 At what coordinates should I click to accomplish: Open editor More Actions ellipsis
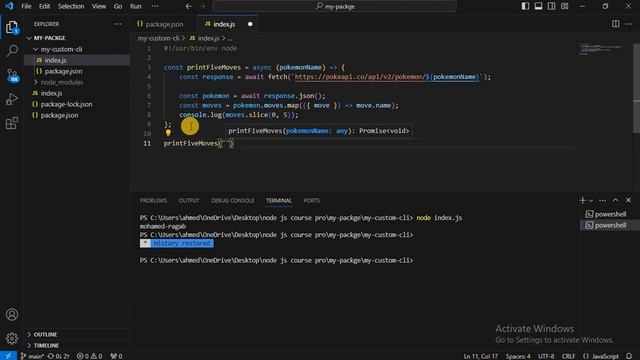tap(629, 24)
